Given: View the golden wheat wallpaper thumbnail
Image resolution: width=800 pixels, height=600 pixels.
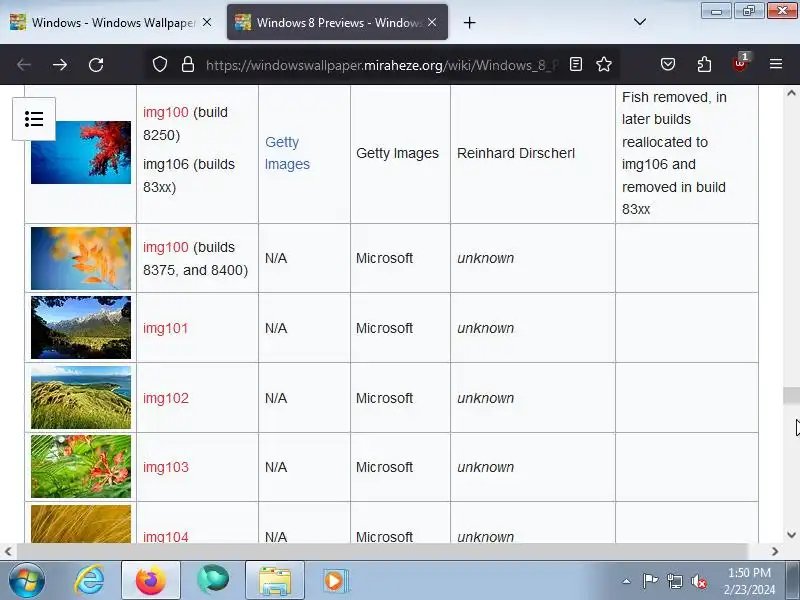Looking at the screenshot, I should point(81,523).
